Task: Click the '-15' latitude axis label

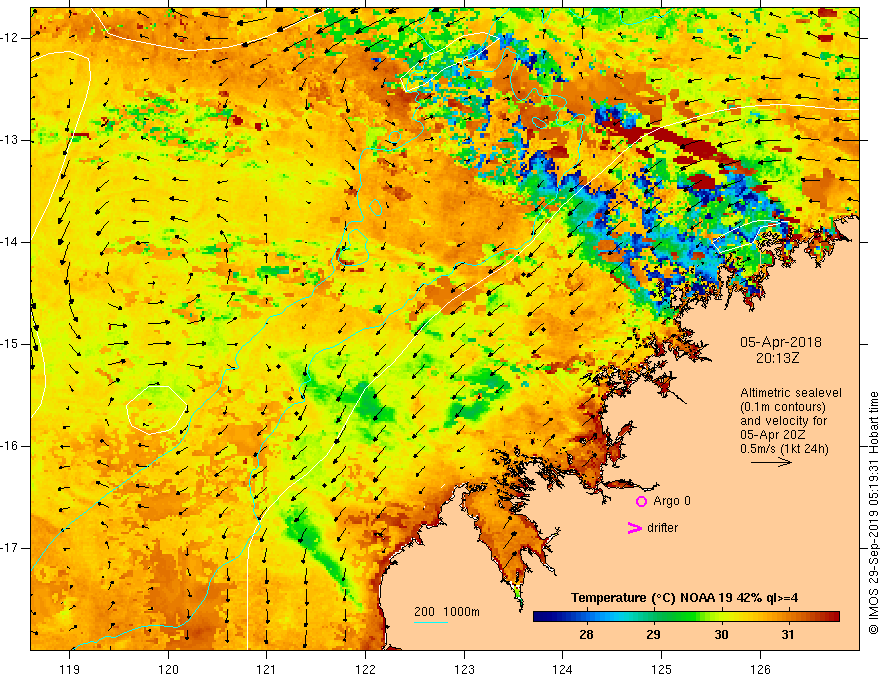Action: [x=10, y=344]
